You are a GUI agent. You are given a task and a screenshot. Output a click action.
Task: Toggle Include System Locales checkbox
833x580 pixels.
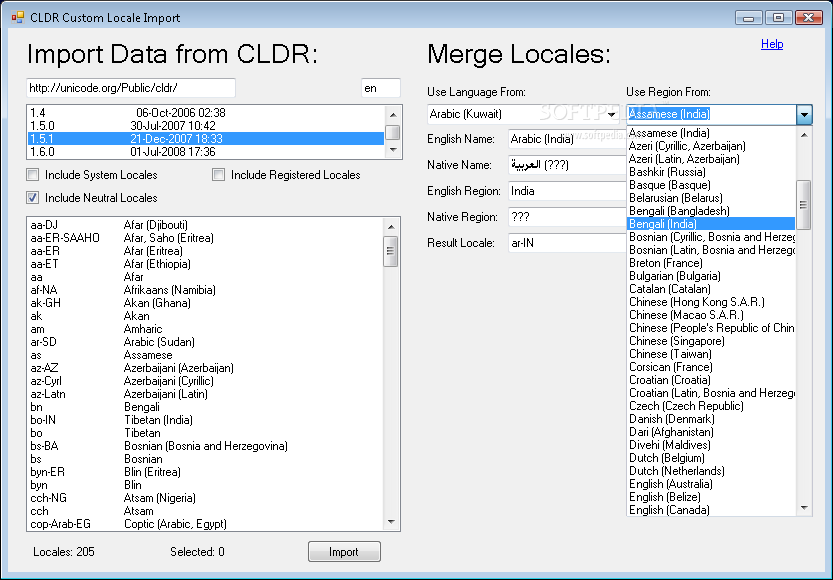[33, 175]
